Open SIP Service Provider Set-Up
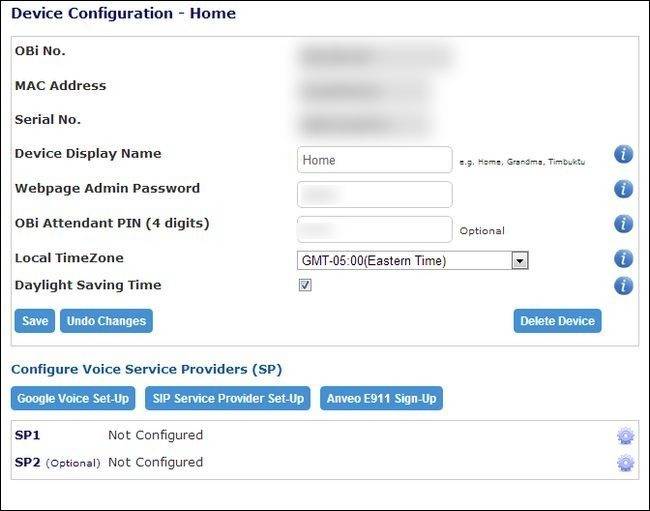650x511 pixels. (x=228, y=399)
